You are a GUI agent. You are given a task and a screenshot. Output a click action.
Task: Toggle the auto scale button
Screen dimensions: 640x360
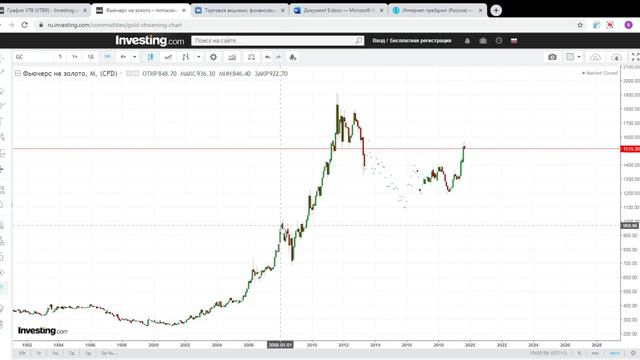point(614,353)
